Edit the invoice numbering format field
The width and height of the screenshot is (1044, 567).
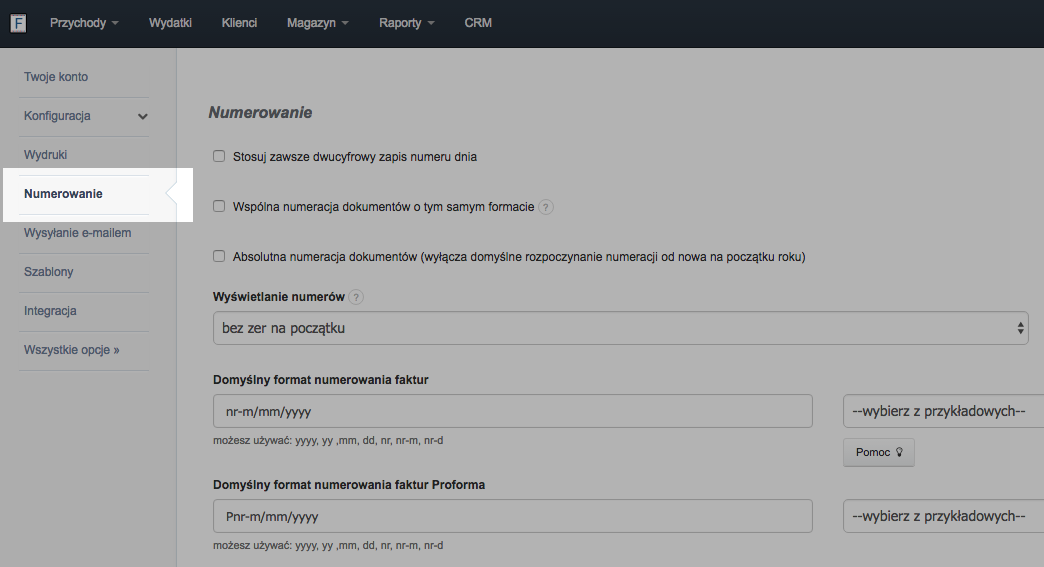pyautogui.click(x=513, y=411)
